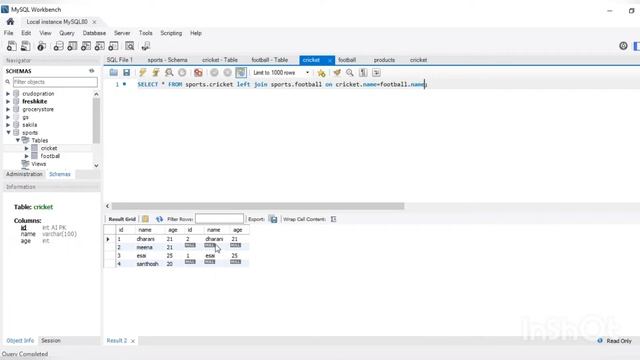Click the search table data icon
Image resolution: width=640 pixels, height=360 pixels.
(x=130, y=46)
